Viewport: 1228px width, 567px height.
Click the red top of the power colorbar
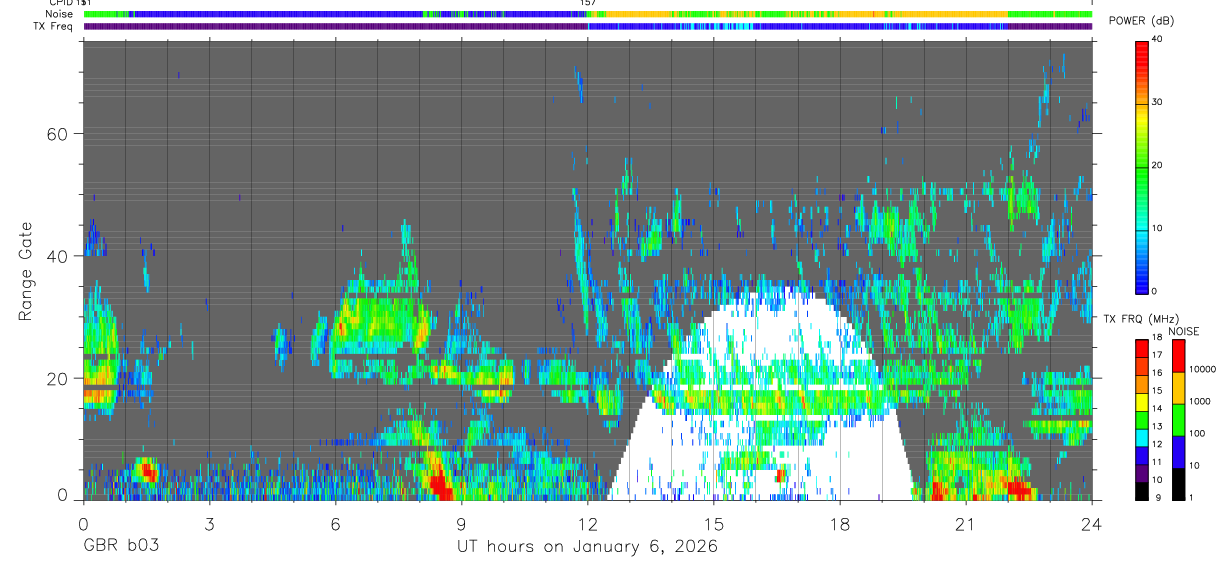1141,50
